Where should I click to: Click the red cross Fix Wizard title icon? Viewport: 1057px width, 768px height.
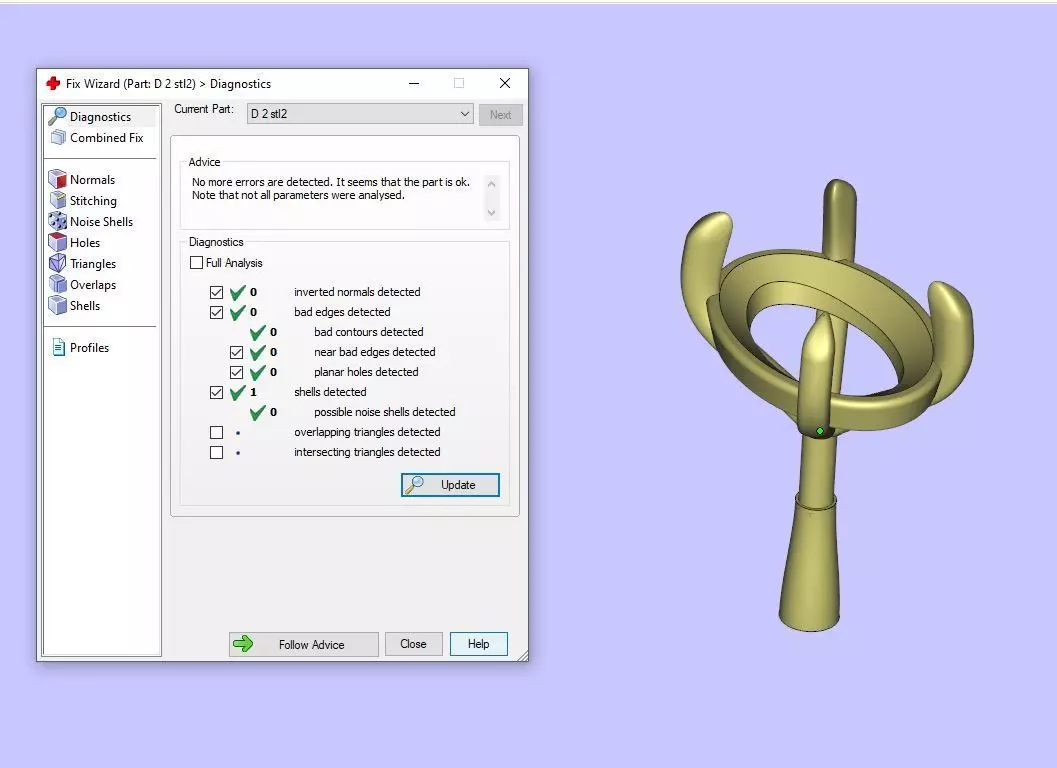coord(53,83)
